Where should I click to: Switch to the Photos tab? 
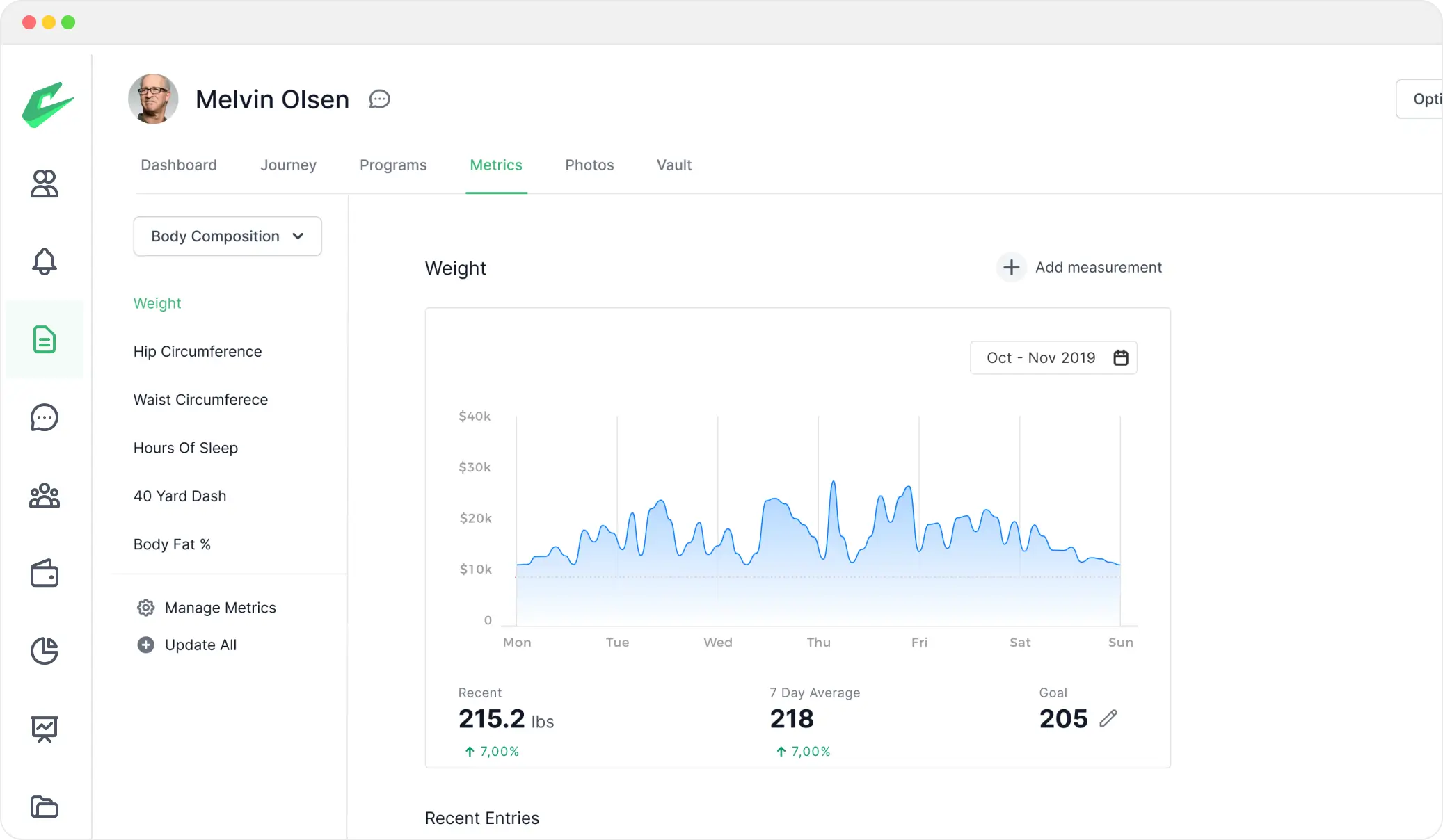tap(589, 165)
